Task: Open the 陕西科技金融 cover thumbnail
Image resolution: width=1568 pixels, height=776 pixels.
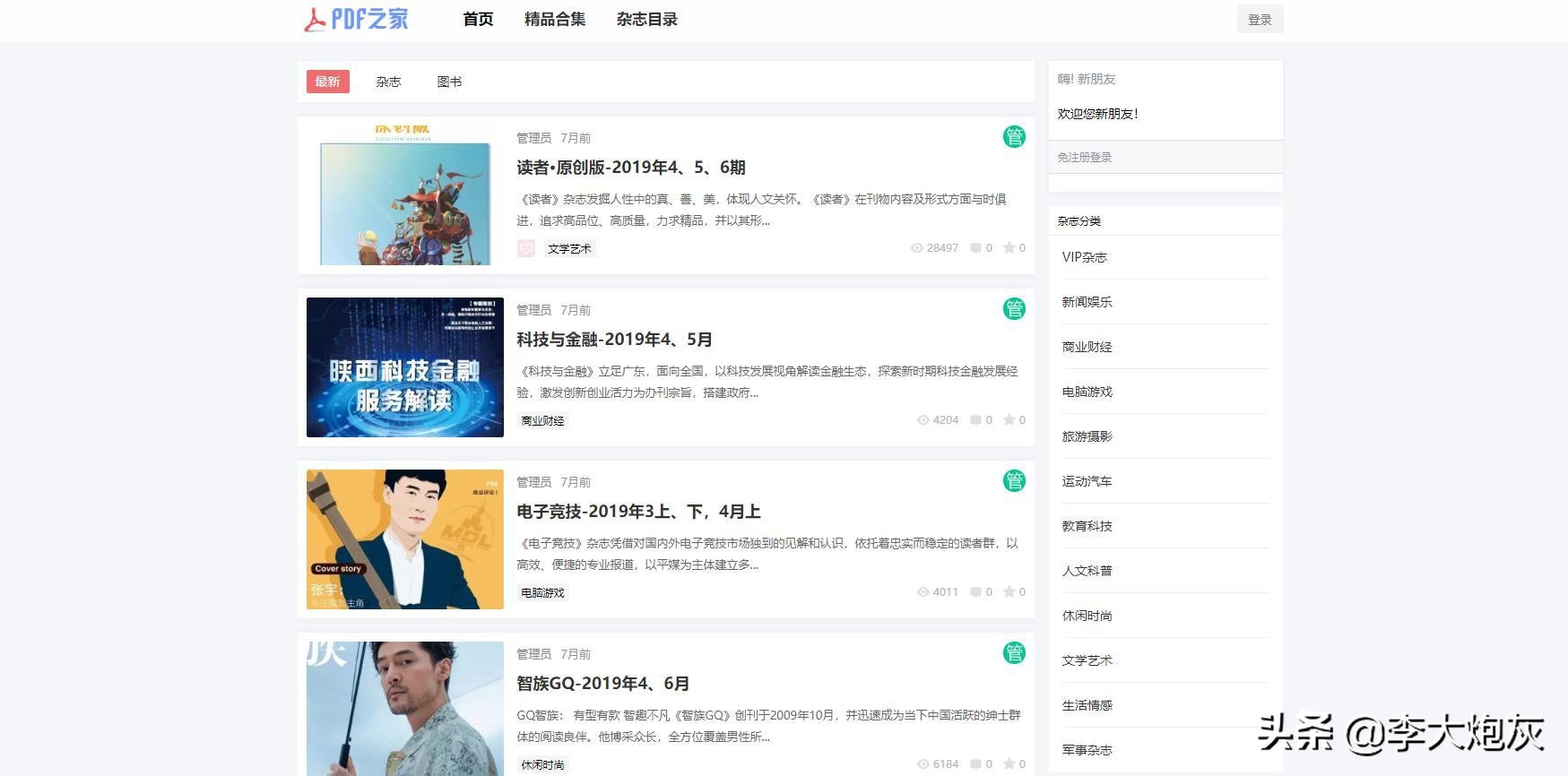Action: (x=405, y=367)
